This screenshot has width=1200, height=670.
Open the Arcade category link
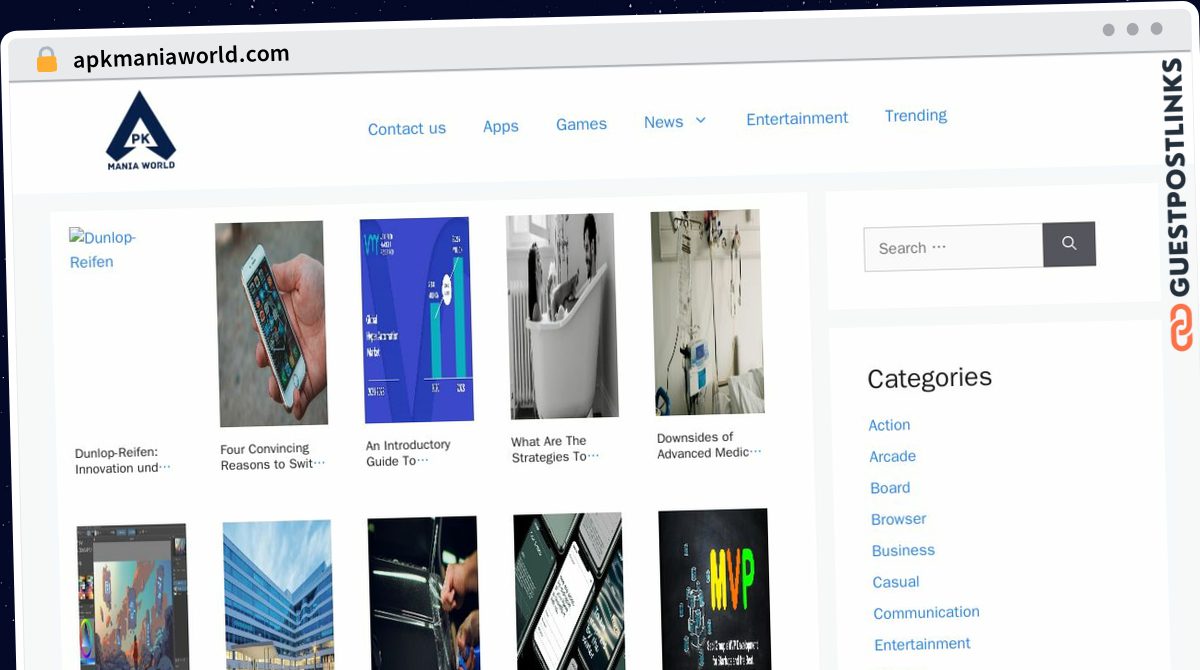893,456
